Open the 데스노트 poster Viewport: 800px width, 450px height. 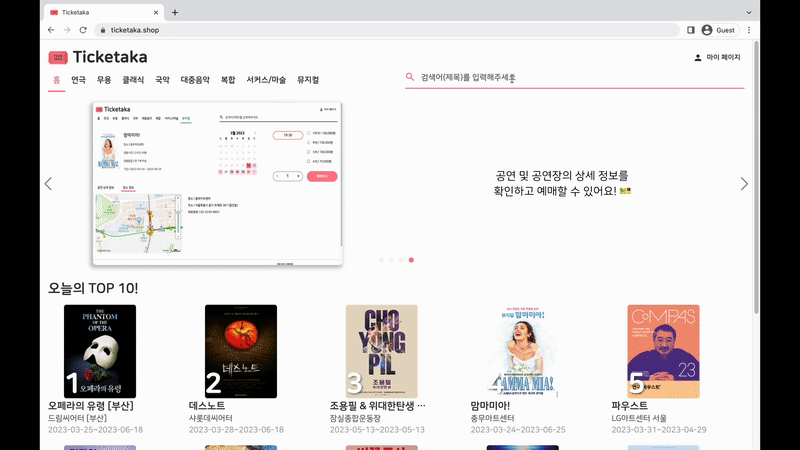[x=241, y=352]
